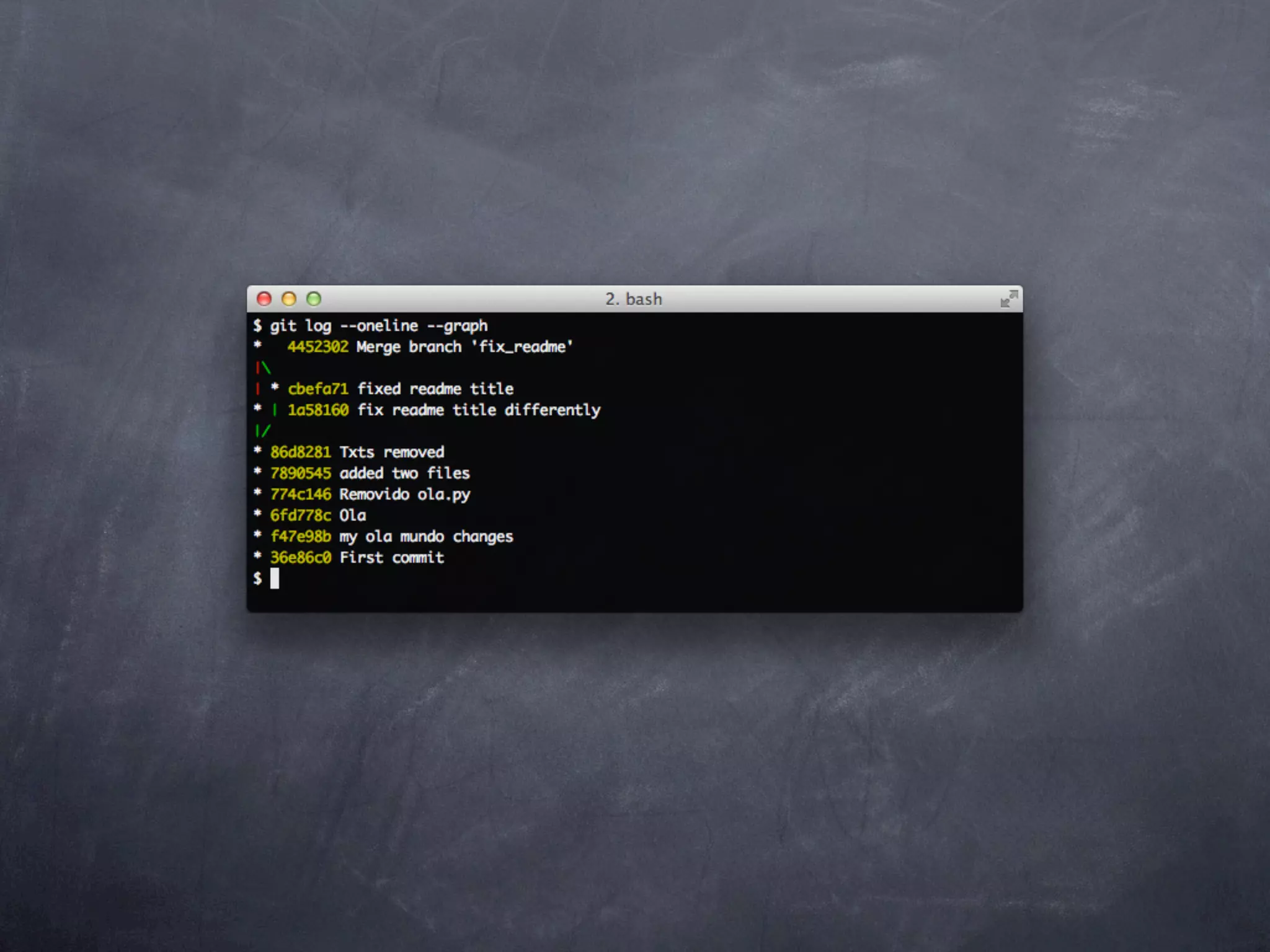This screenshot has width=1270, height=952.
Task: Click the commit hash 6fd778c
Action: tap(300, 515)
